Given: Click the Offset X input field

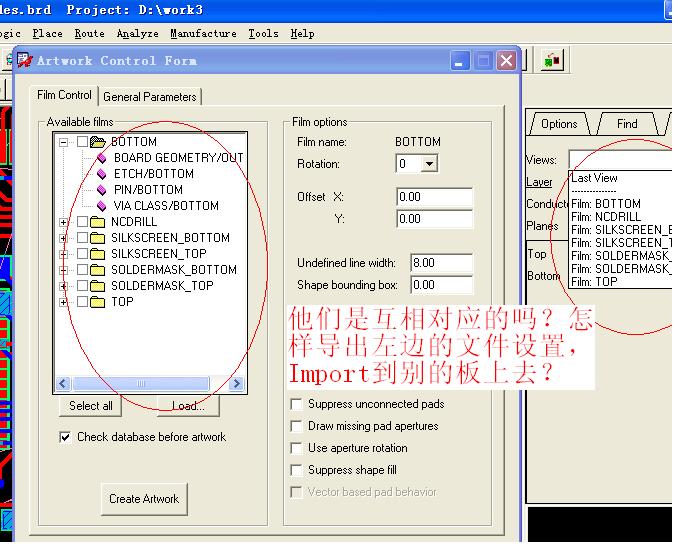Looking at the screenshot, I should (434, 197).
